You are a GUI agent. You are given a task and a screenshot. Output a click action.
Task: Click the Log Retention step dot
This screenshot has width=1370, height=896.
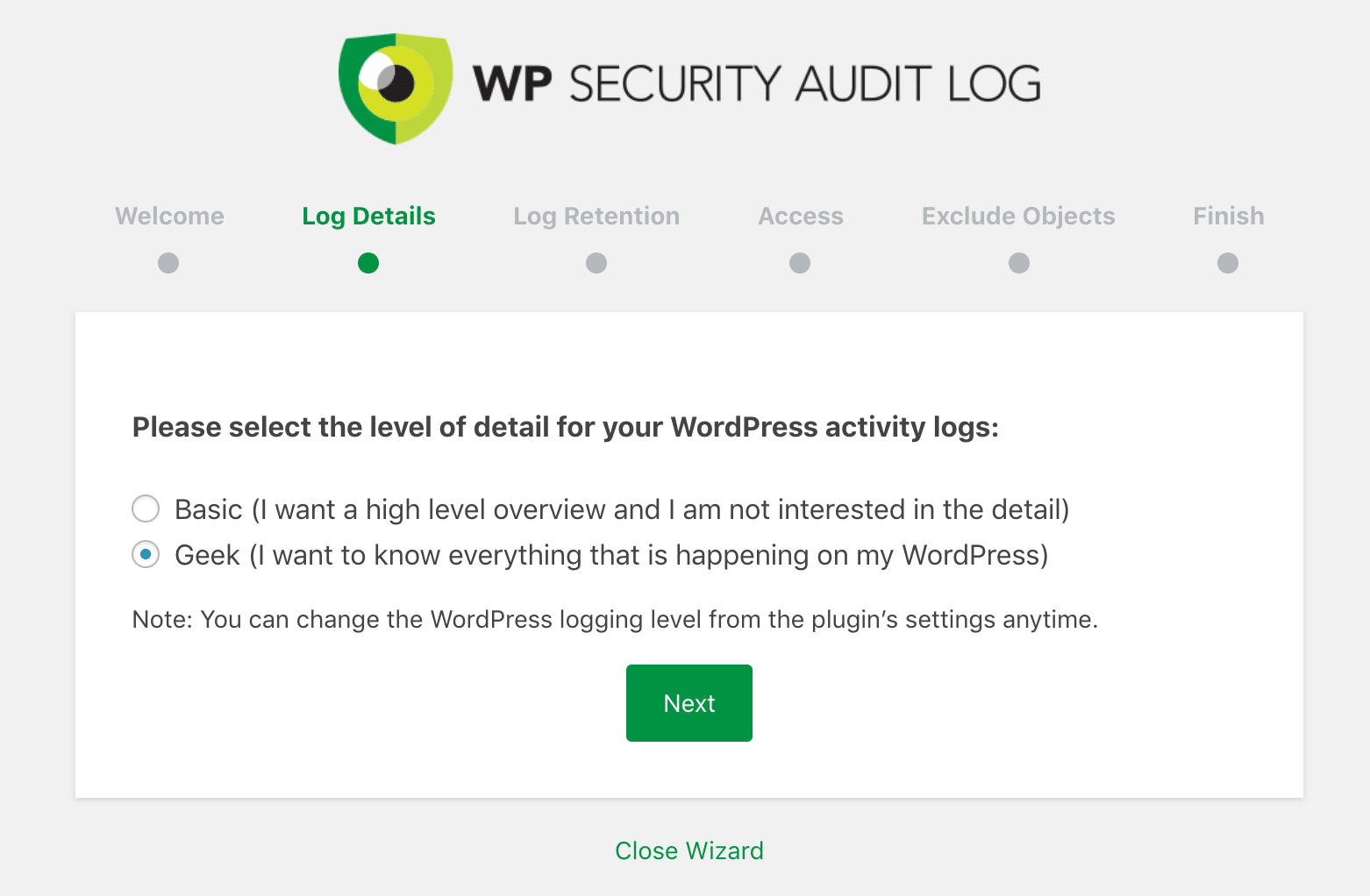click(596, 263)
